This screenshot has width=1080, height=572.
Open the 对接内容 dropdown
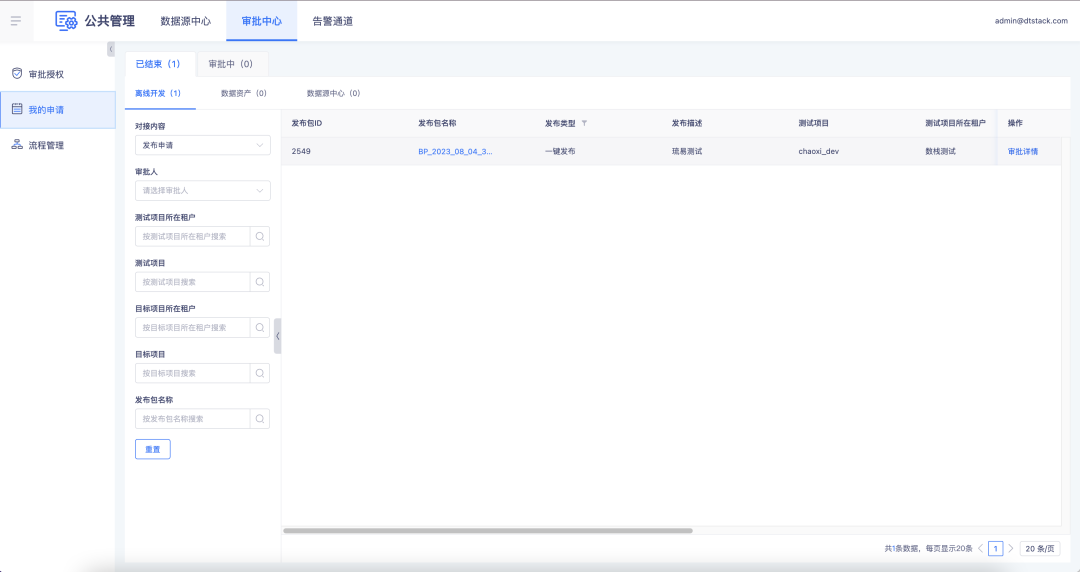(202, 145)
